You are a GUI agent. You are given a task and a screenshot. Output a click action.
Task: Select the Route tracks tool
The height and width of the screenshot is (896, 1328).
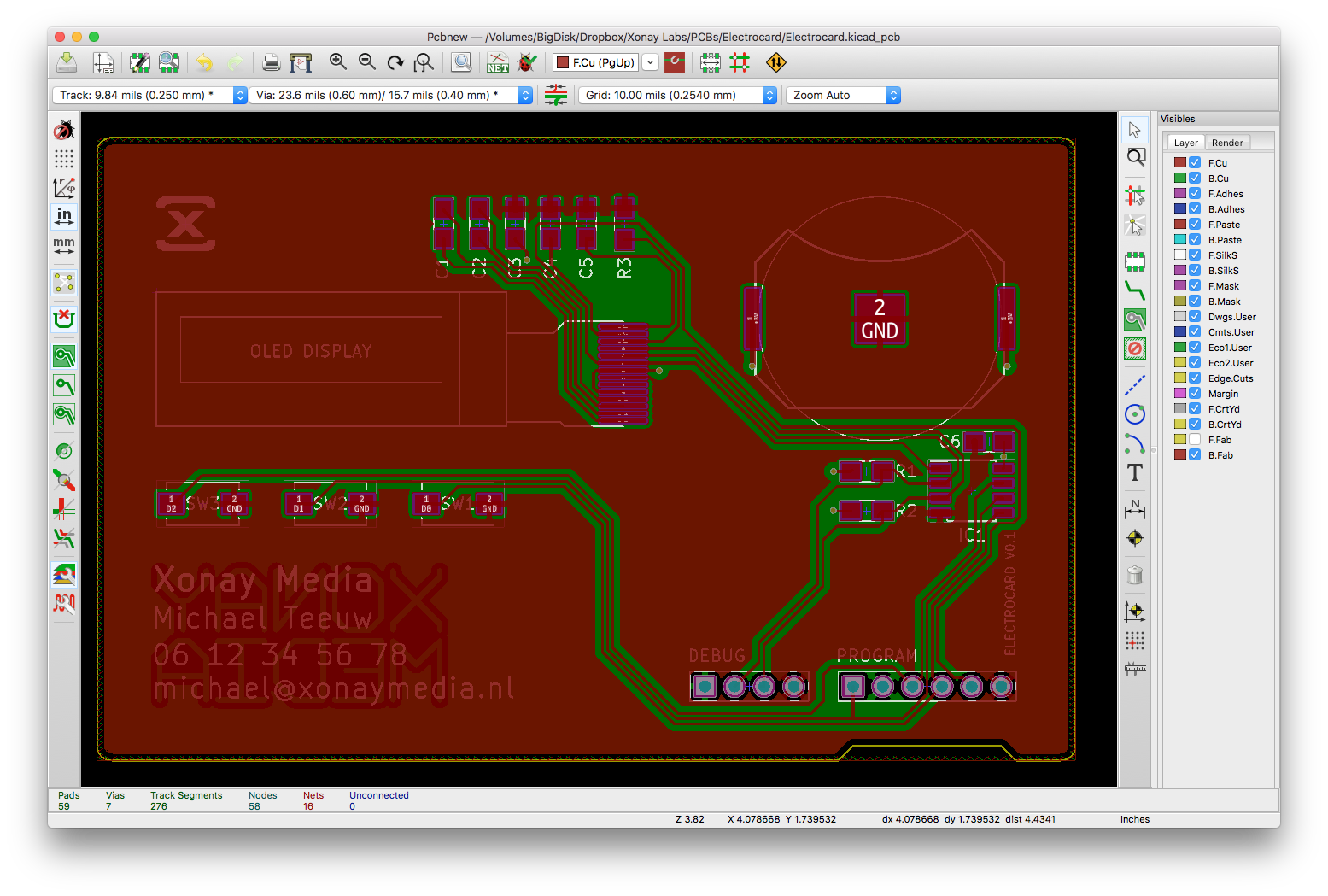tap(1134, 290)
